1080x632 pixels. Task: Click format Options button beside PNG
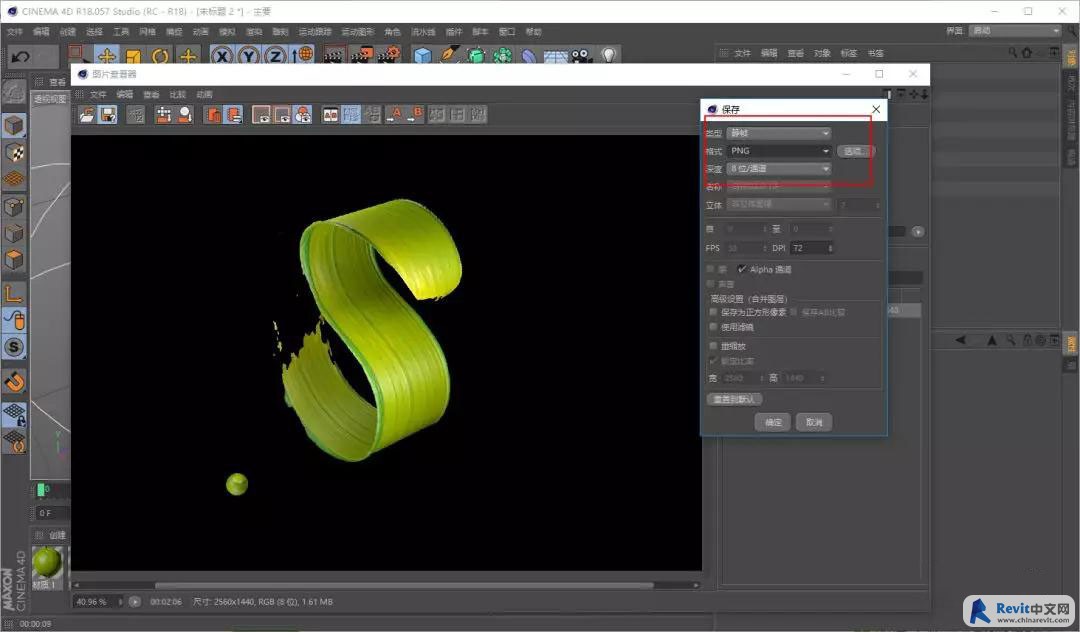[x=855, y=151]
